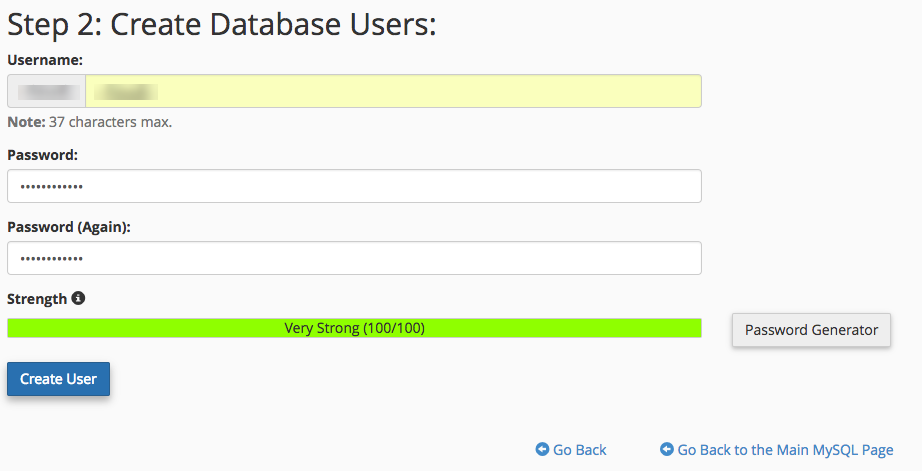Click the Password (Again) label
This screenshot has height=471, width=922.
[x=69, y=227]
